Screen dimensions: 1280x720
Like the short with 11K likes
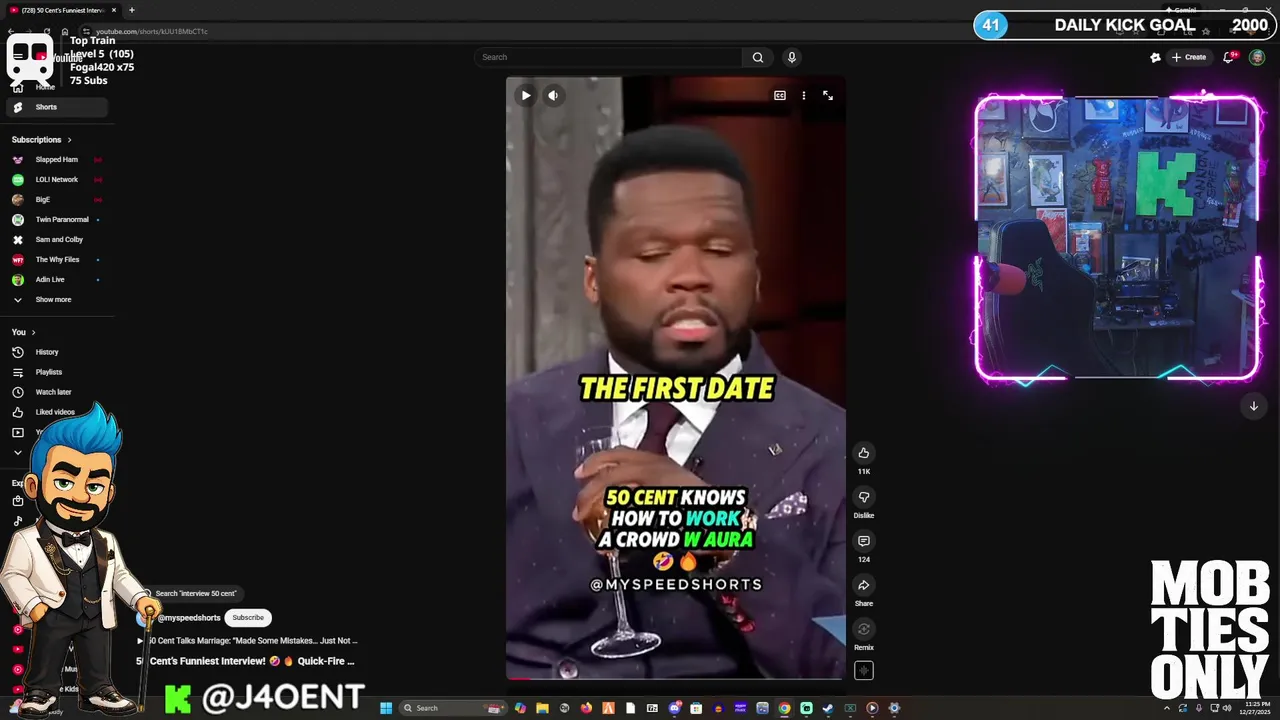tap(864, 453)
